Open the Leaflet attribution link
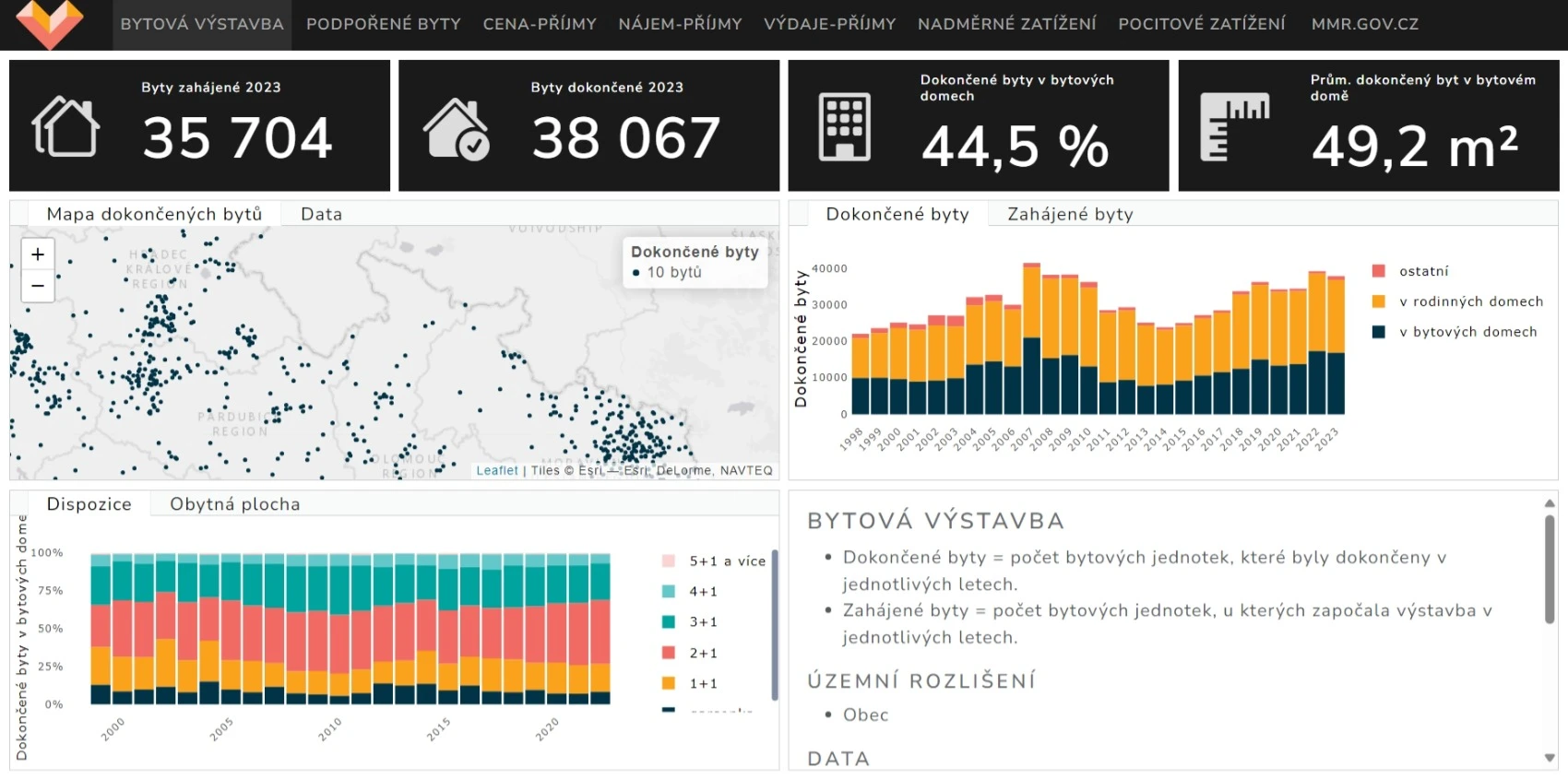Viewport: 1568px width, 779px height. (x=497, y=470)
